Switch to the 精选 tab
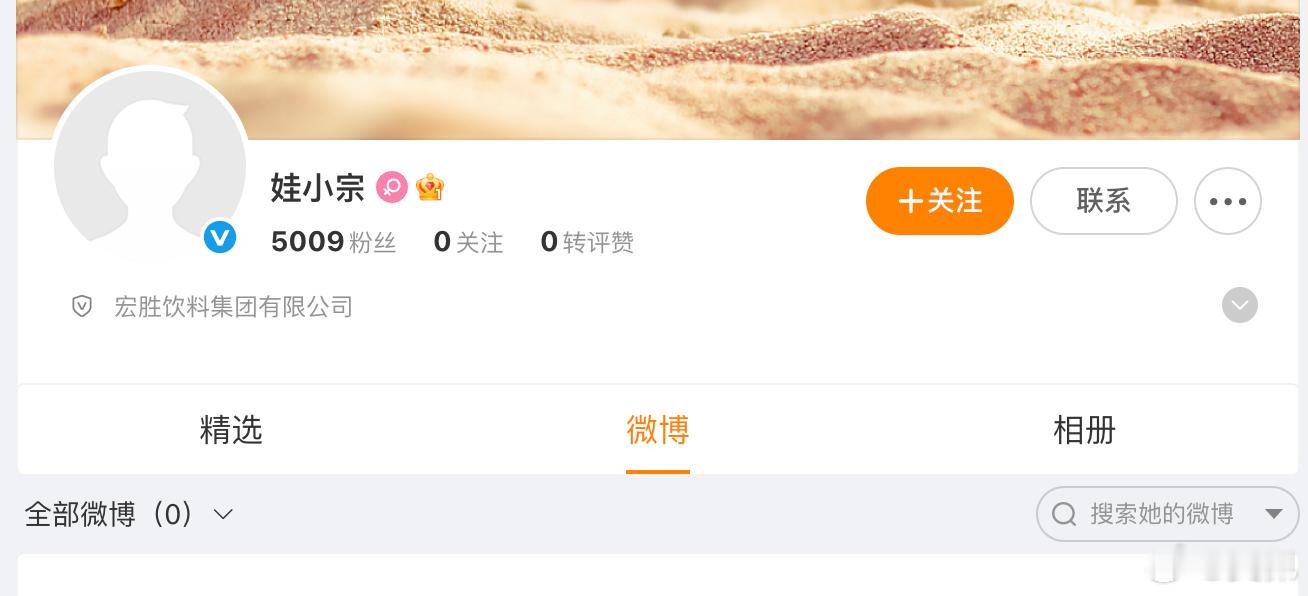This screenshot has width=1308, height=596. tap(231, 430)
